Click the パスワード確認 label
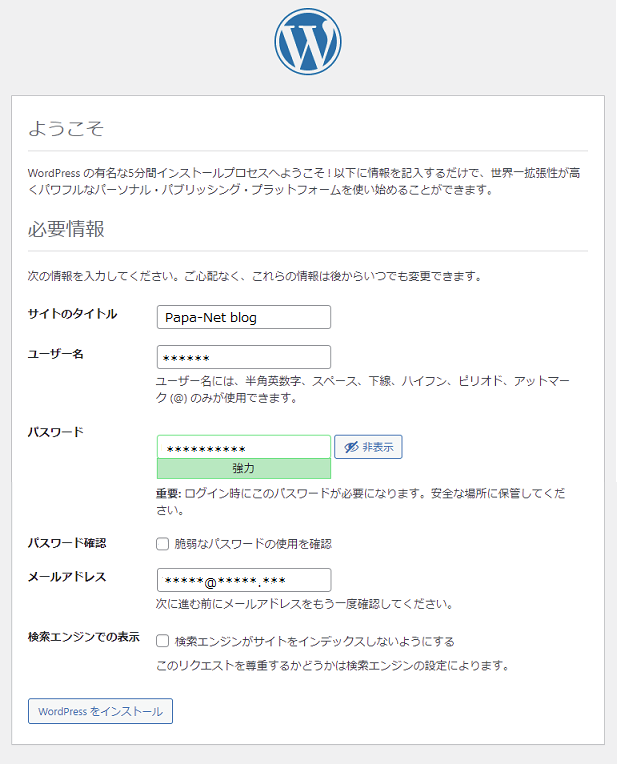The image size is (617, 765). click(67, 543)
